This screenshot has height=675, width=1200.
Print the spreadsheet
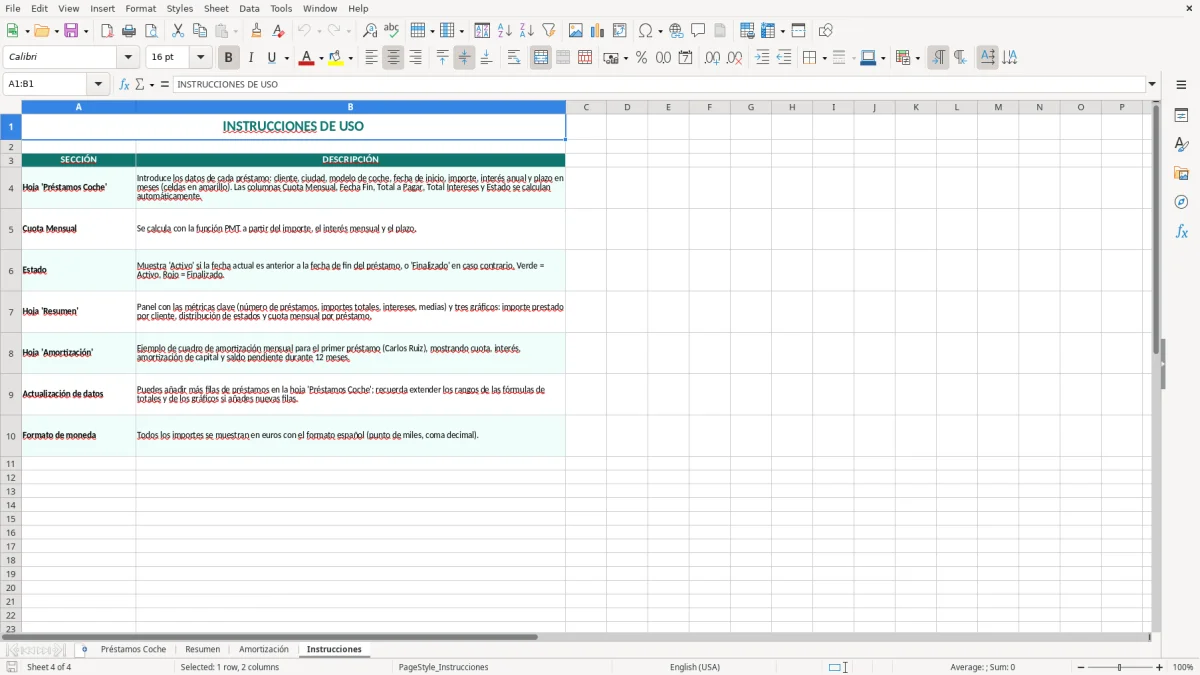[129, 31]
